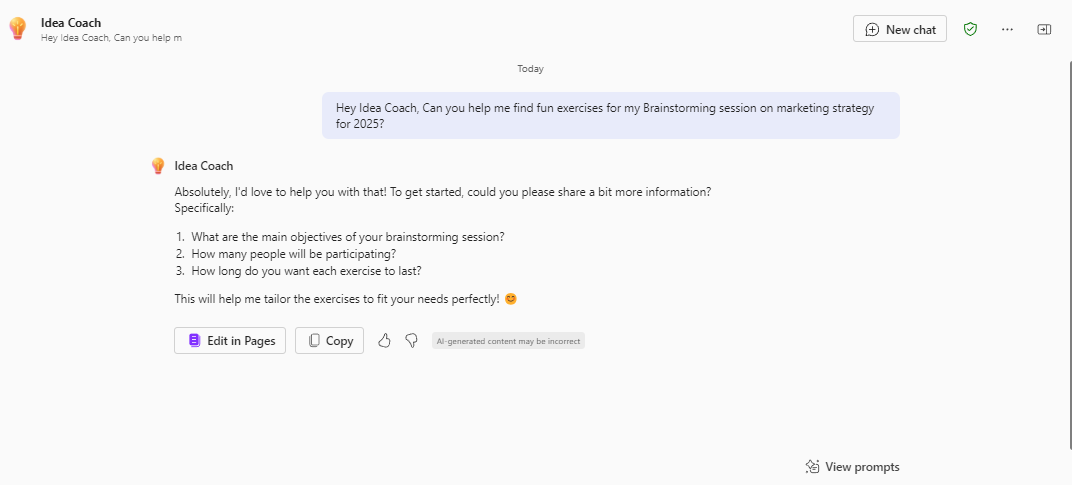The image size is (1072, 485).
Task: Click the Idea Coach sender name above the response
Action: click(203, 166)
